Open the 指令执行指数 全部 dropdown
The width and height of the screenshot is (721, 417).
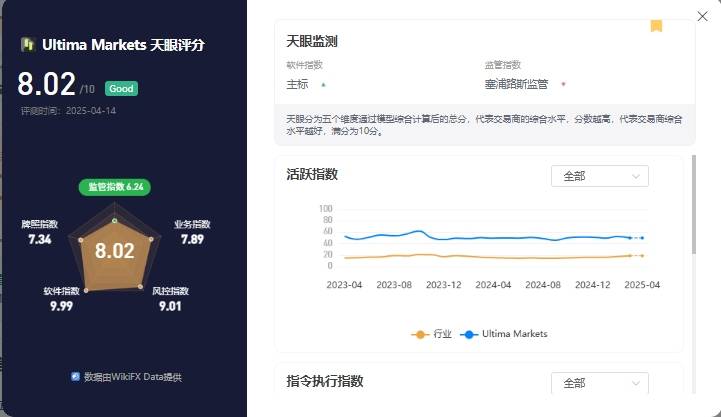(600, 383)
